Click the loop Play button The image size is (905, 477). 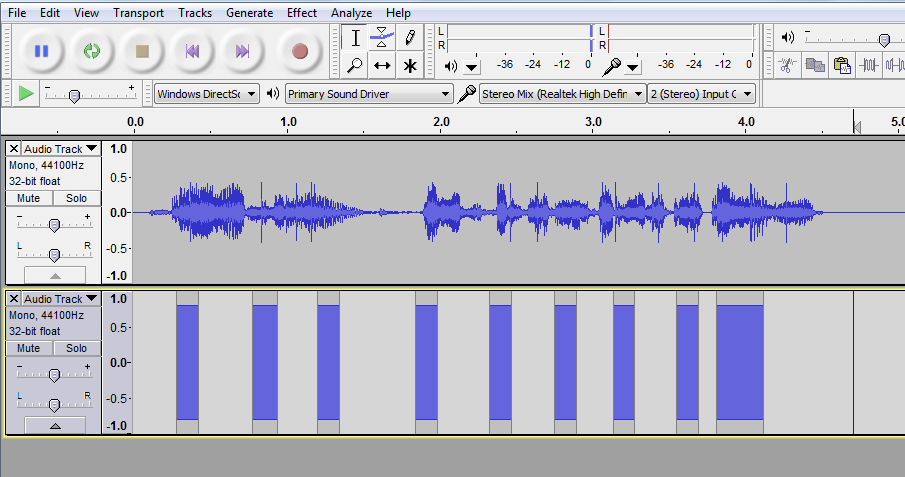(x=92, y=51)
